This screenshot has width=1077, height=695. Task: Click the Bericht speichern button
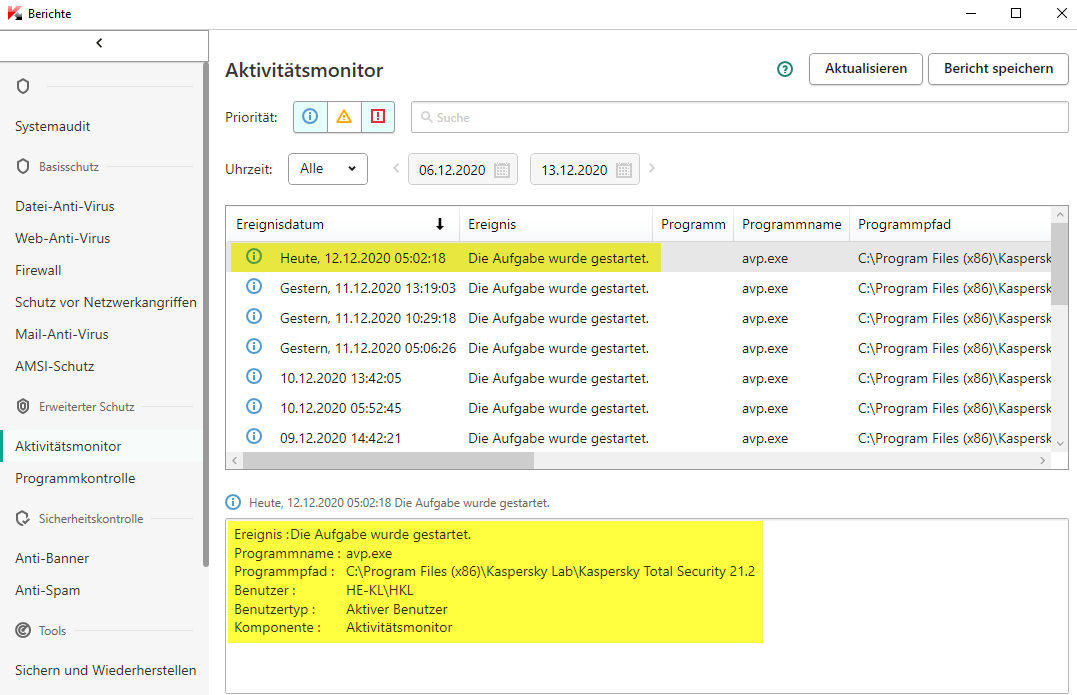tap(998, 69)
